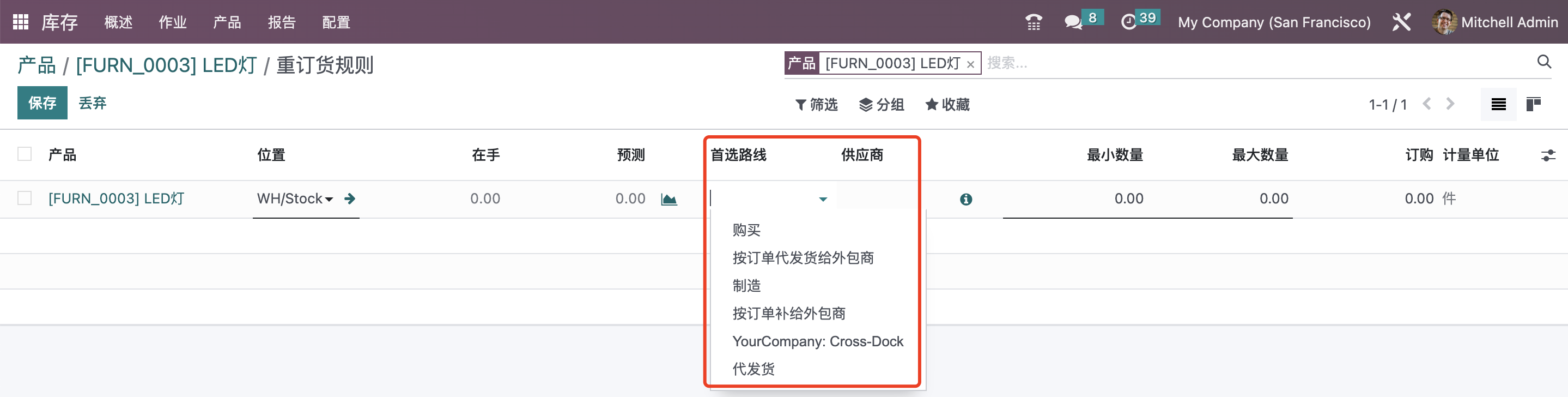Open the 收藏 favorites dropdown

[x=947, y=105]
